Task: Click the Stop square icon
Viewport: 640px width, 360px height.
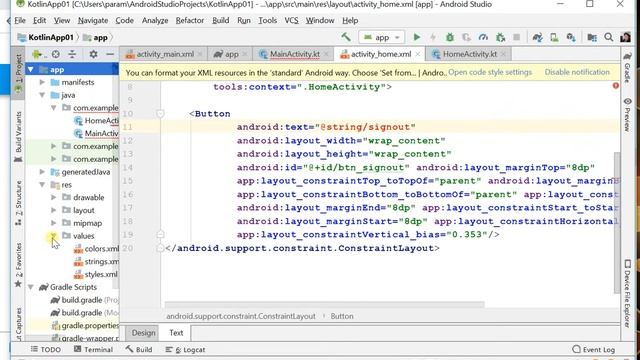Action: (516, 37)
